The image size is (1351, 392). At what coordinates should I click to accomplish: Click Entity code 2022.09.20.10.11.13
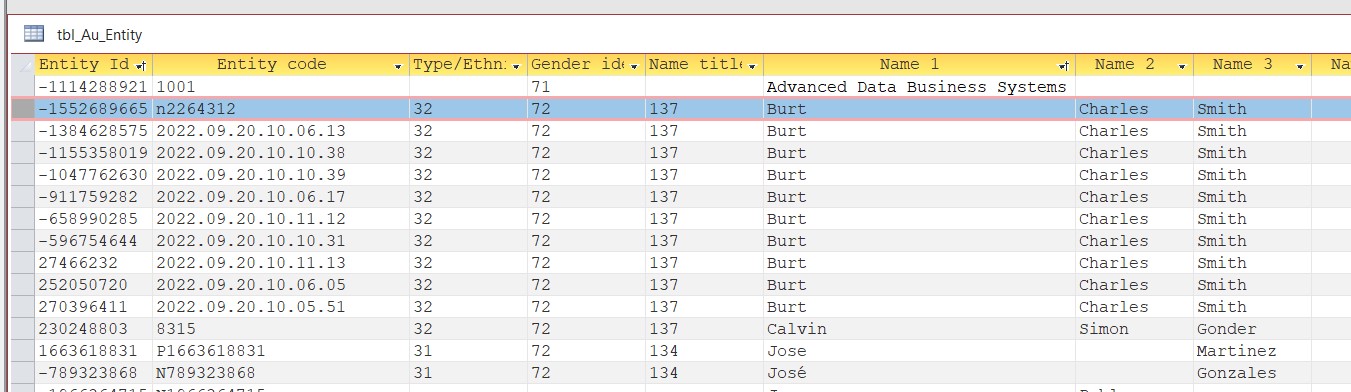(x=281, y=263)
